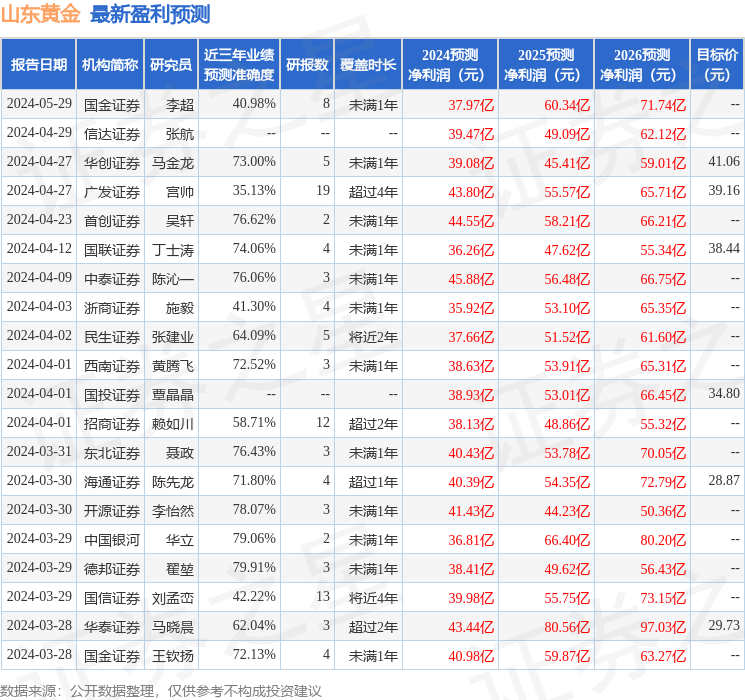Click 2024 profit value 37.97亿
The height and width of the screenshot is (700, 745).
[471, 105]
